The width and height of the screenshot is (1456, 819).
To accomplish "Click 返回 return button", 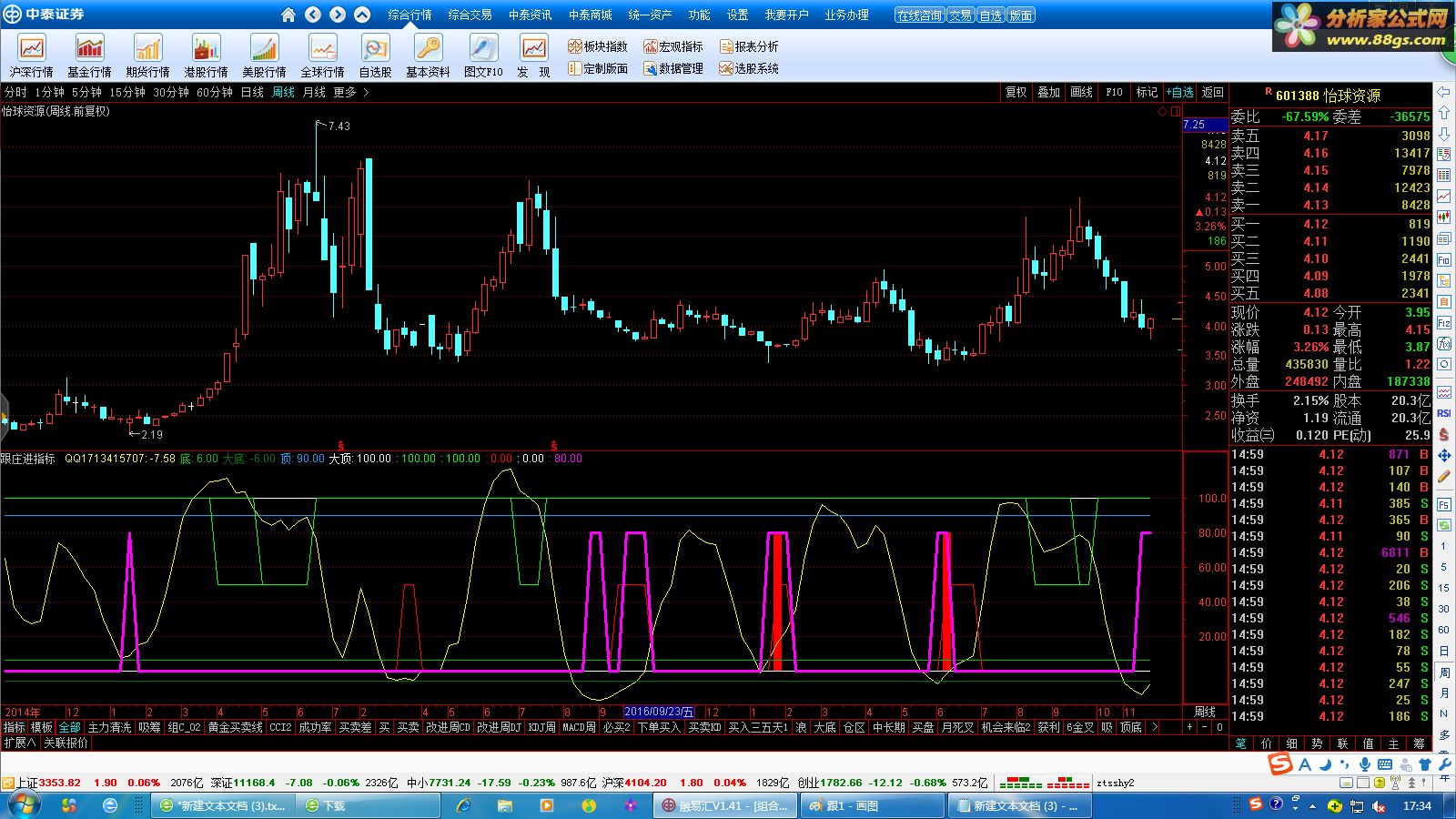I will [x=1213, y=92].
